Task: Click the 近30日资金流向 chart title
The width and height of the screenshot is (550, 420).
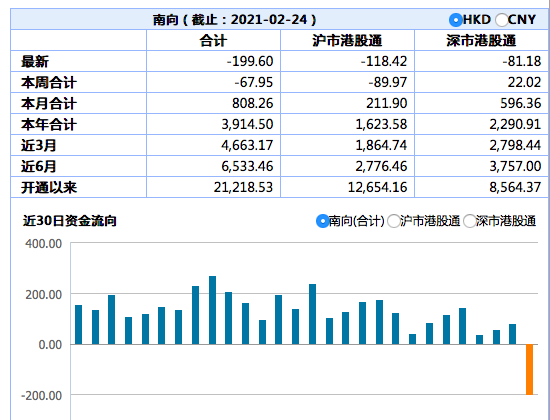Action: 70,221
